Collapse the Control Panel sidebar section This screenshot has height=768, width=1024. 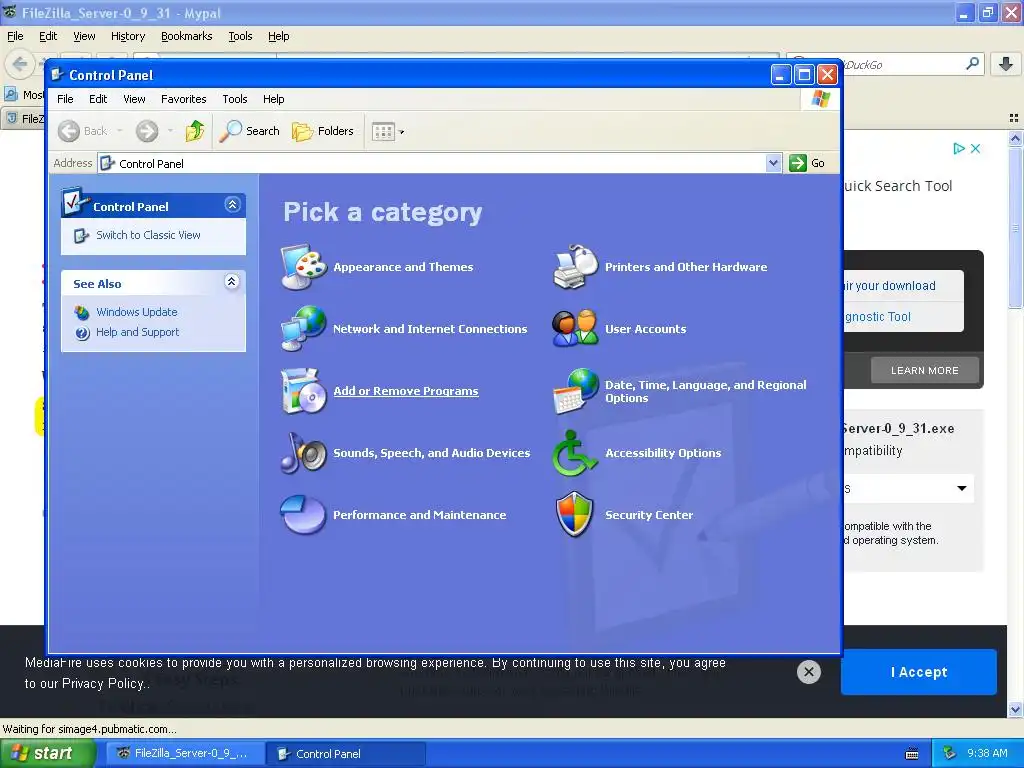[232, 205]
